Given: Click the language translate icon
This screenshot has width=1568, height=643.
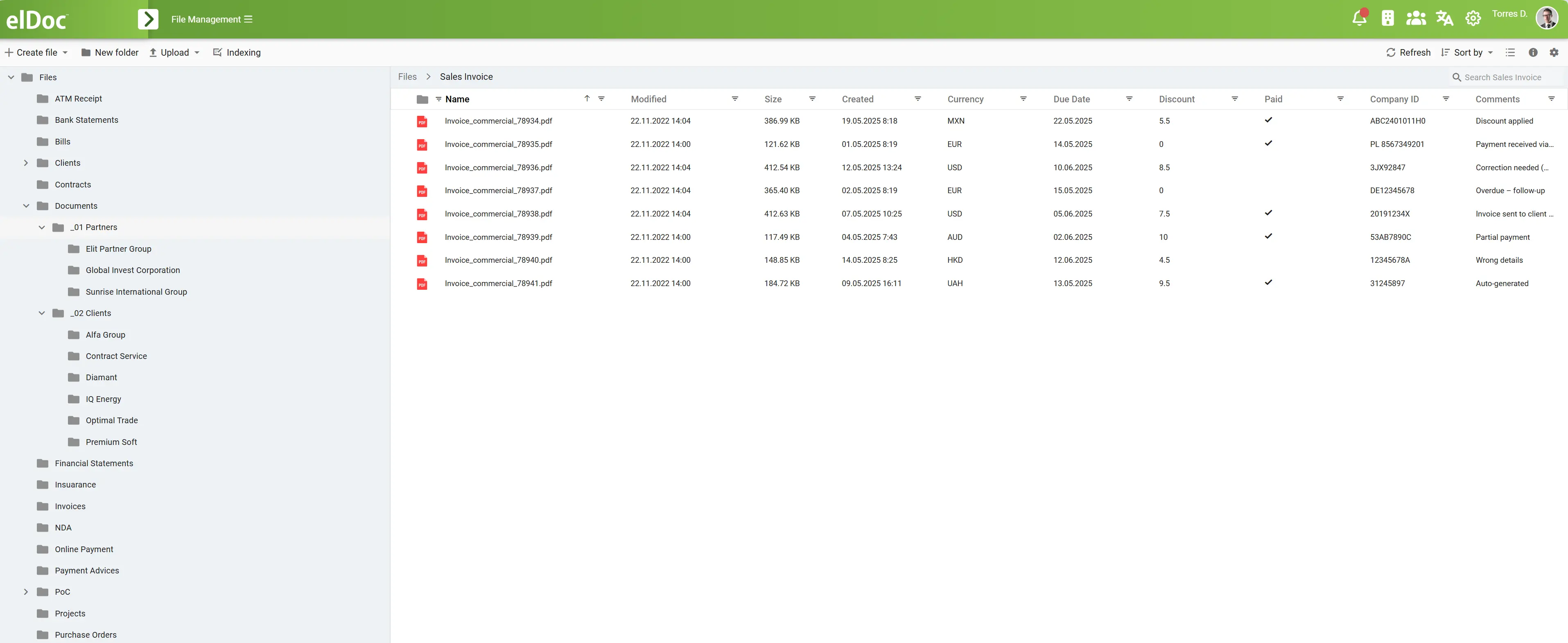Looking at the screenshot, I should pyautogui.click(x=1444, y=18).
